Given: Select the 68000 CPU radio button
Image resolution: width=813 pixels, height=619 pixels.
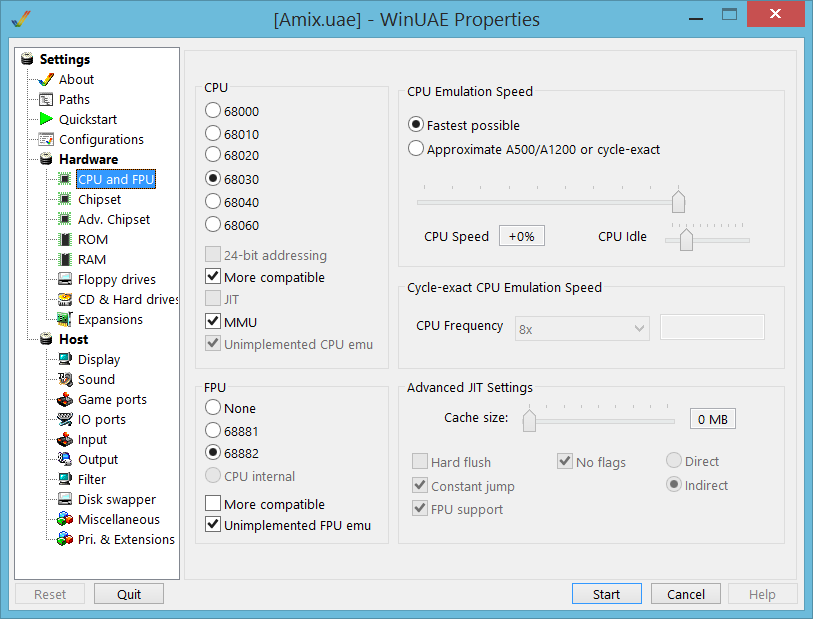Looking at the screenshot, I should [213, 110].
